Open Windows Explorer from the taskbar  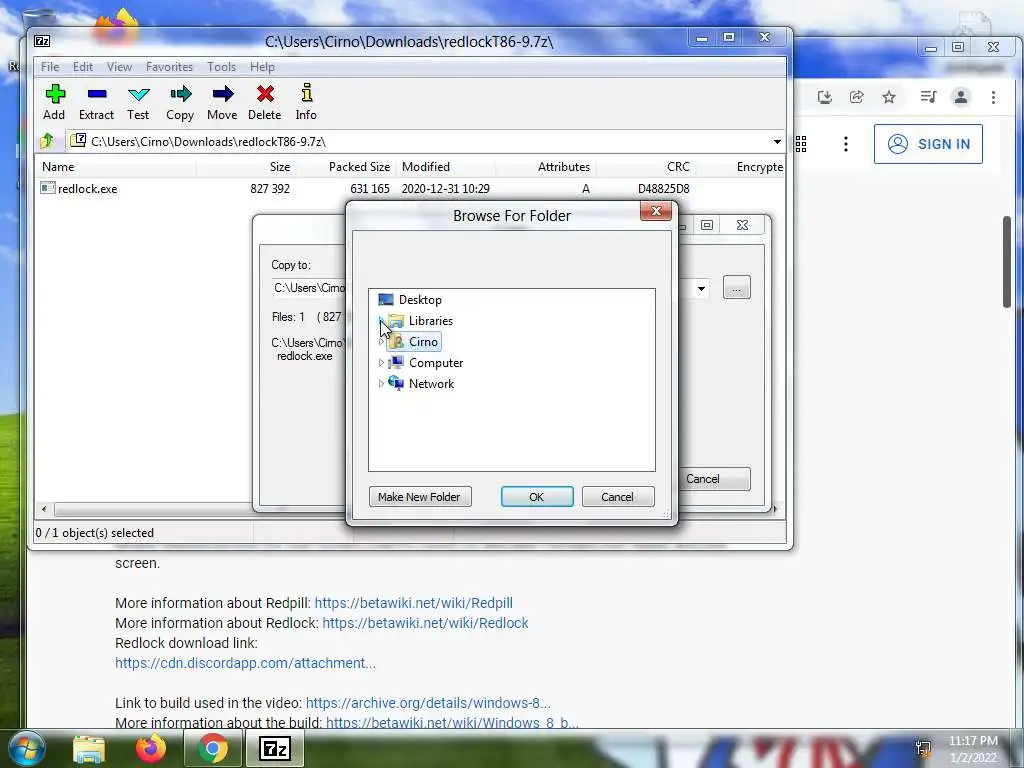[89, 749]
